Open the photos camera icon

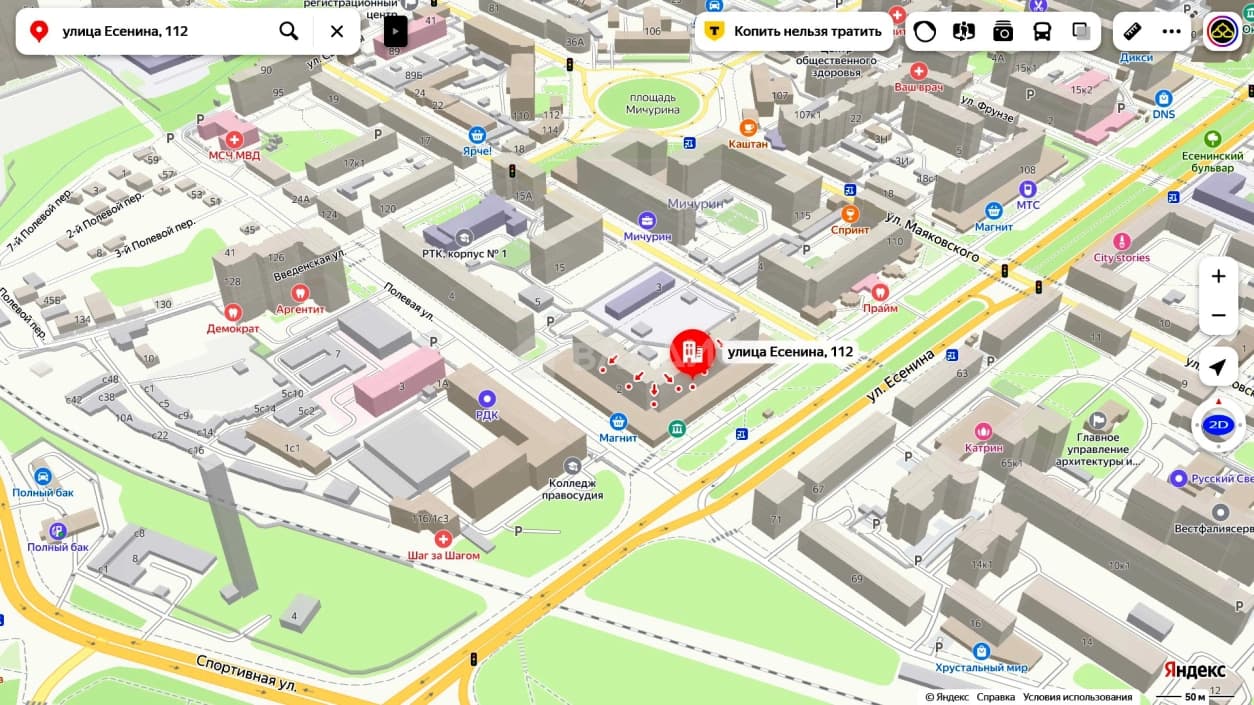pos(1003,31)
